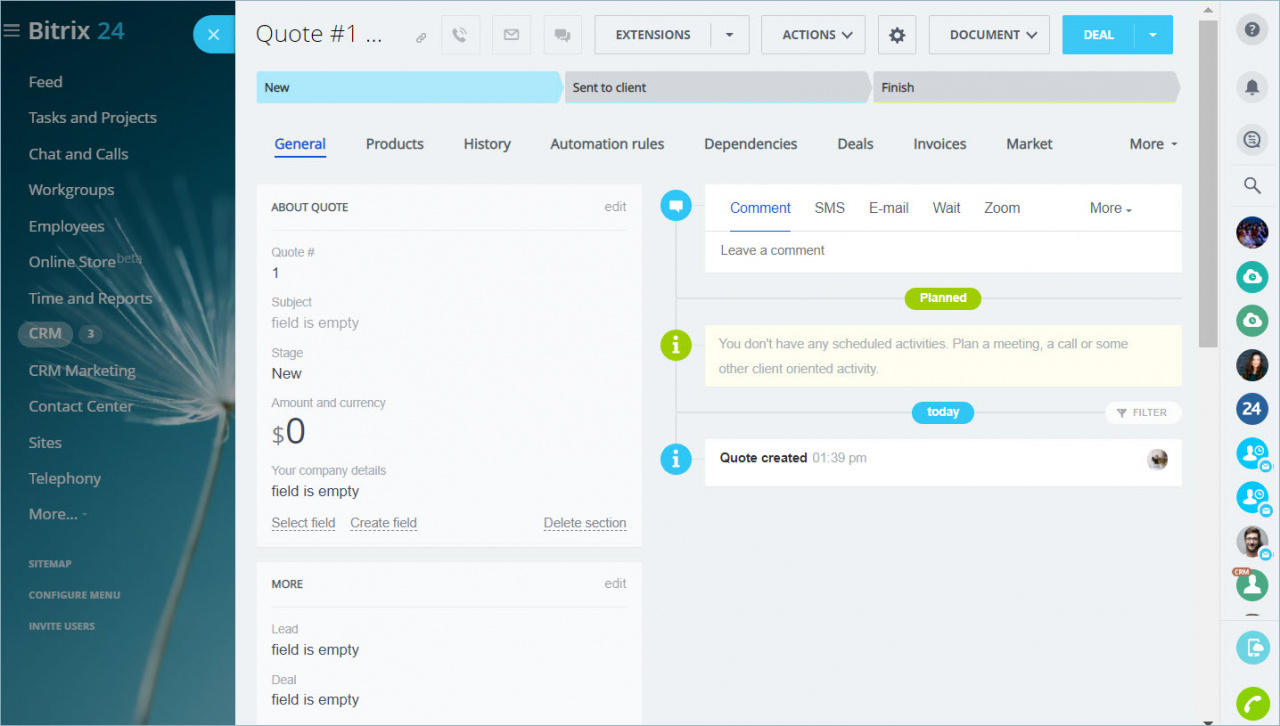The width and height of the screenshot is (1280, 726).
Task: Set stage to Finish
Action: pyautogui.click(x=1025, y=87)
